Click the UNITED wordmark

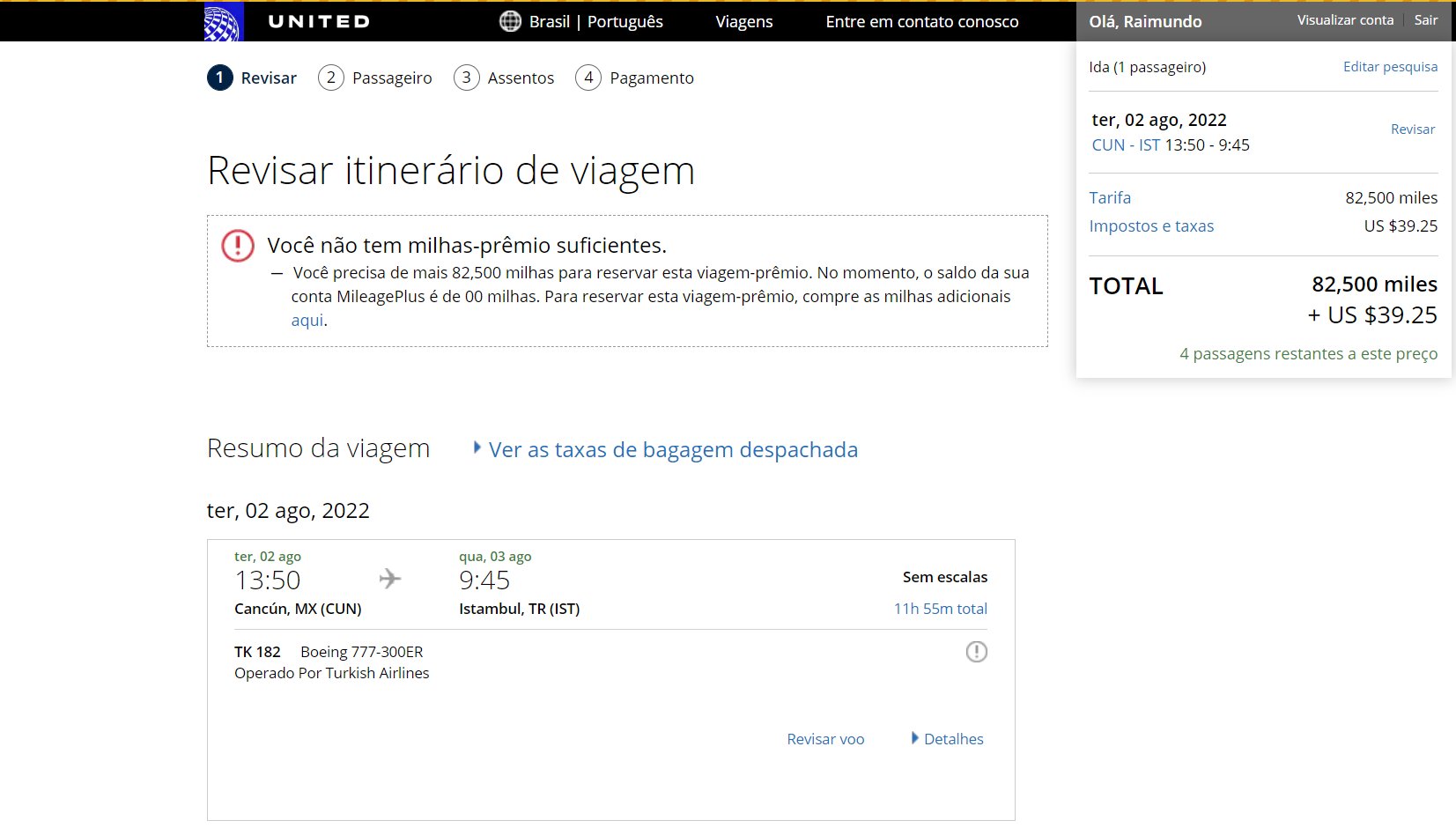(x=319, y=22)
